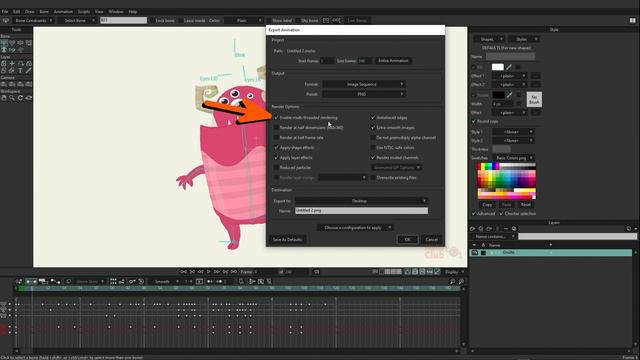Select the Transform Layer tool

4,64
